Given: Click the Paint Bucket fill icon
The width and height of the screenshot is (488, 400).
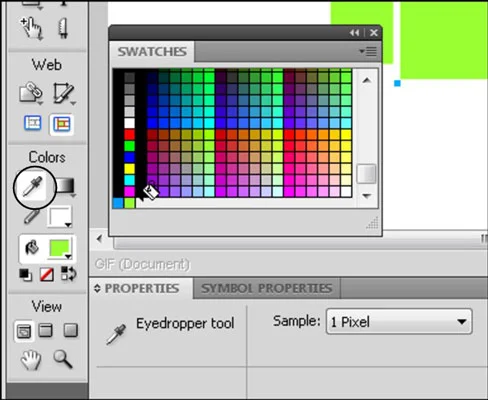Looking at the screenshot, I should click(32, 248).
